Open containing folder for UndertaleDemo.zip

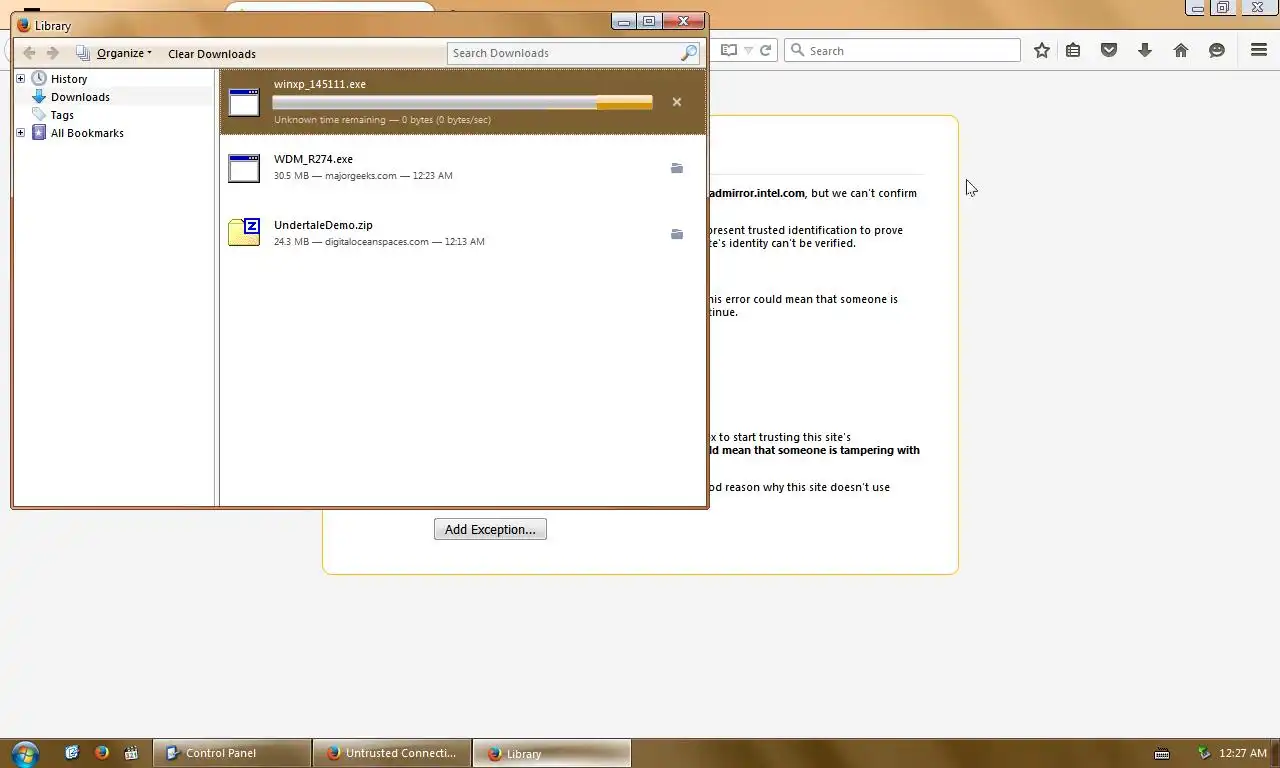(677, 234)
